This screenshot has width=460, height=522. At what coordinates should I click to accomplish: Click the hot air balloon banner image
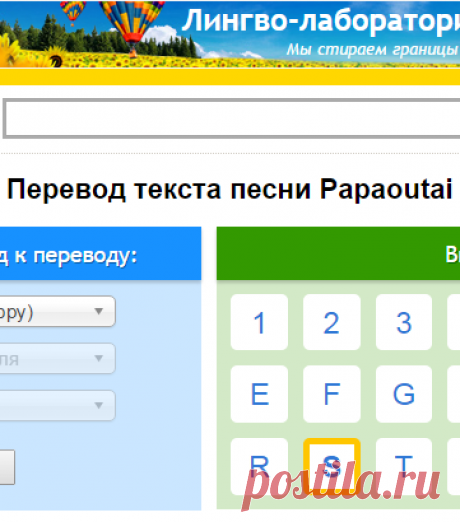tap(230, 34)
